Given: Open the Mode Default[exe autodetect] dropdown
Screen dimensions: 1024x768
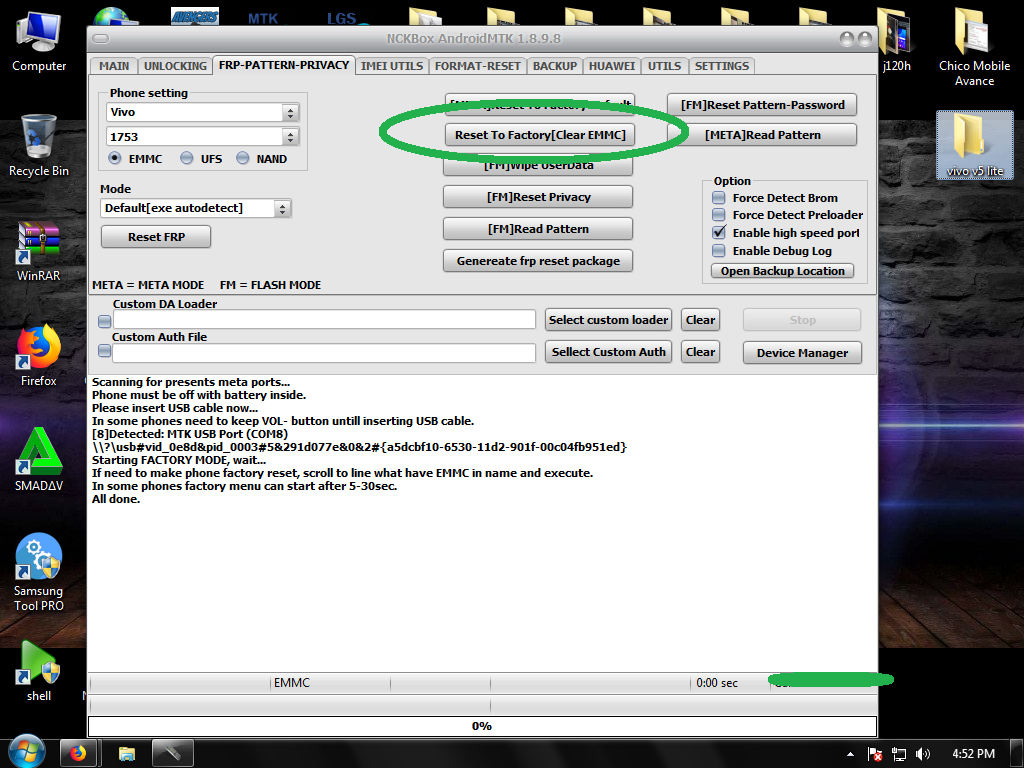Looking at the screenshot, I should (282, 208).
